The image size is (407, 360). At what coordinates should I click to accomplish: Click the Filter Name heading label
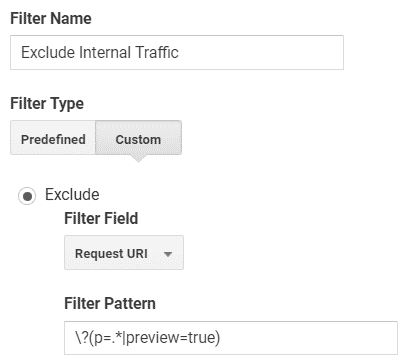click(51, 18)
